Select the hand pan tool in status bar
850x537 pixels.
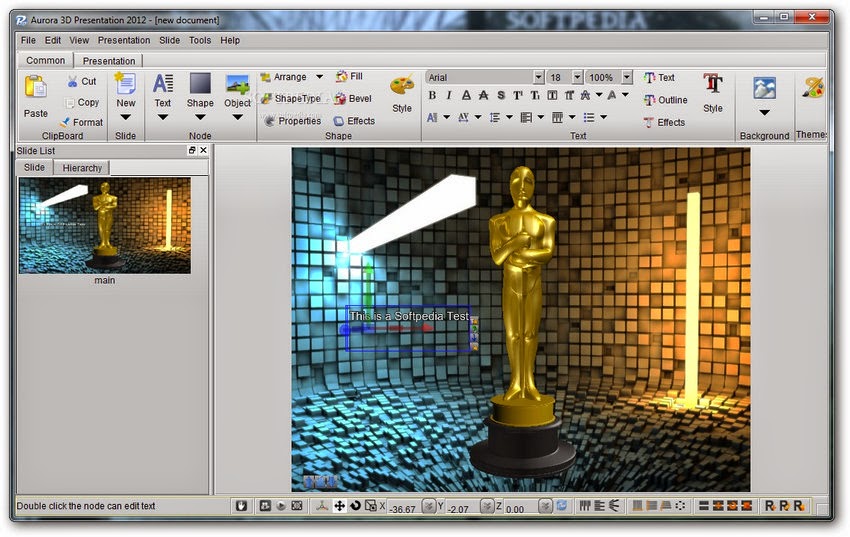(x=241, y=506)
